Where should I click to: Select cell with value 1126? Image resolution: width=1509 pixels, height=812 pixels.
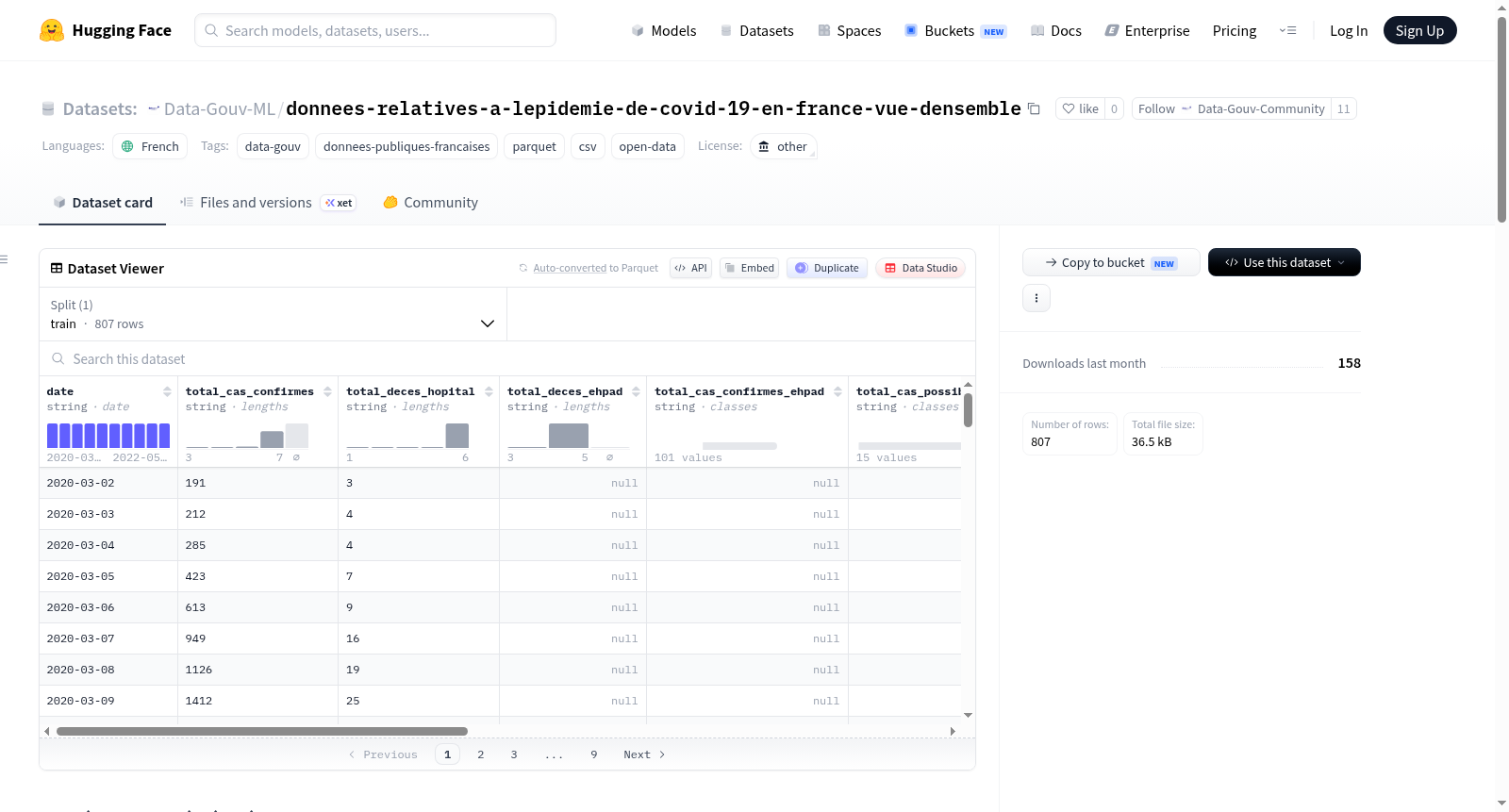tap(257, 670)
